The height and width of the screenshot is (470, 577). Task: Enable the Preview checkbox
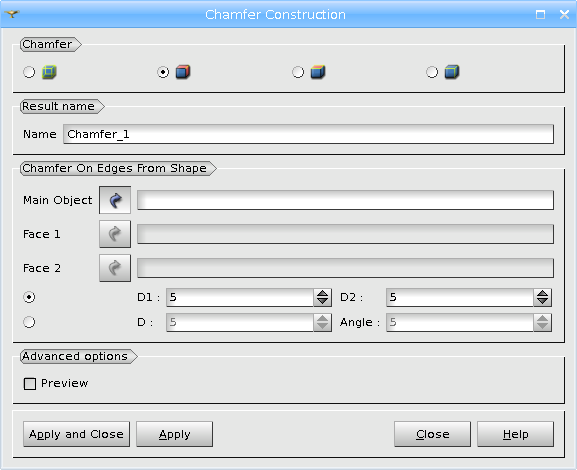(30, 384)
